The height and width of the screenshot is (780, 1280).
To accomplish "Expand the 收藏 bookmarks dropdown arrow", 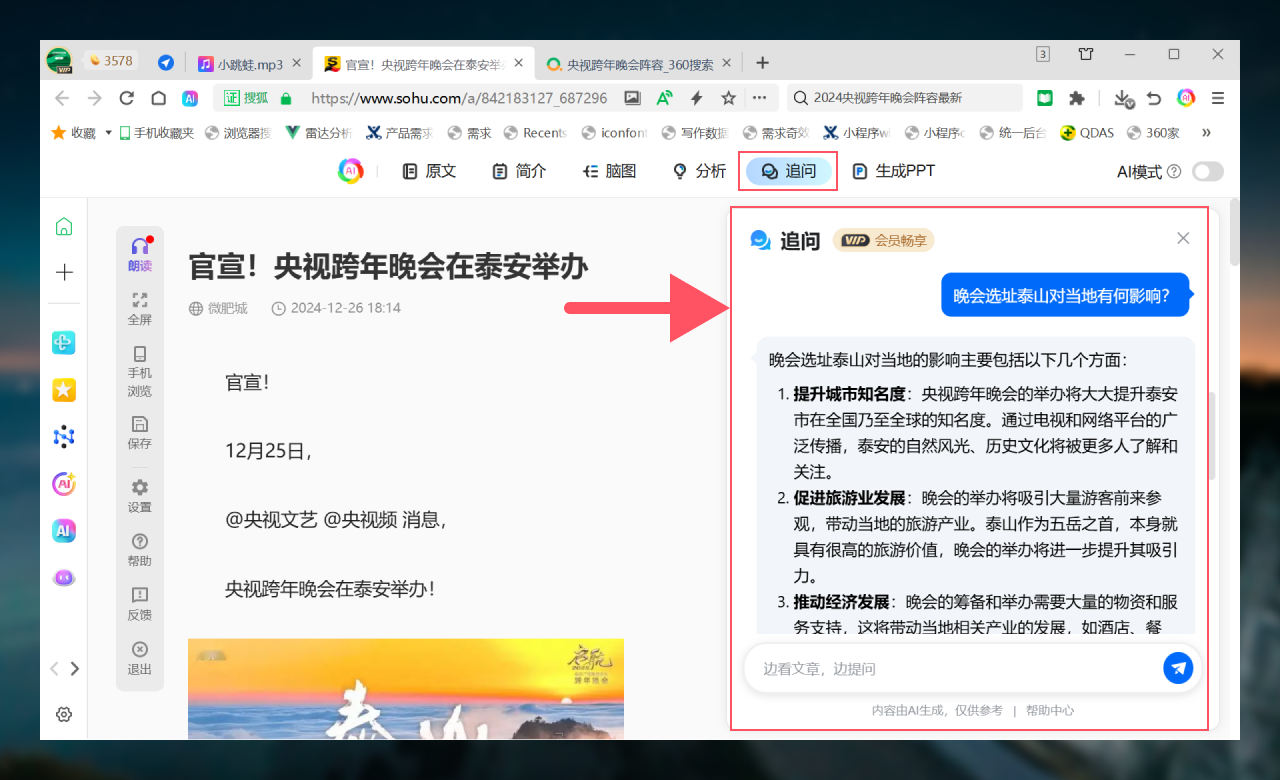I will click(108, 132).
